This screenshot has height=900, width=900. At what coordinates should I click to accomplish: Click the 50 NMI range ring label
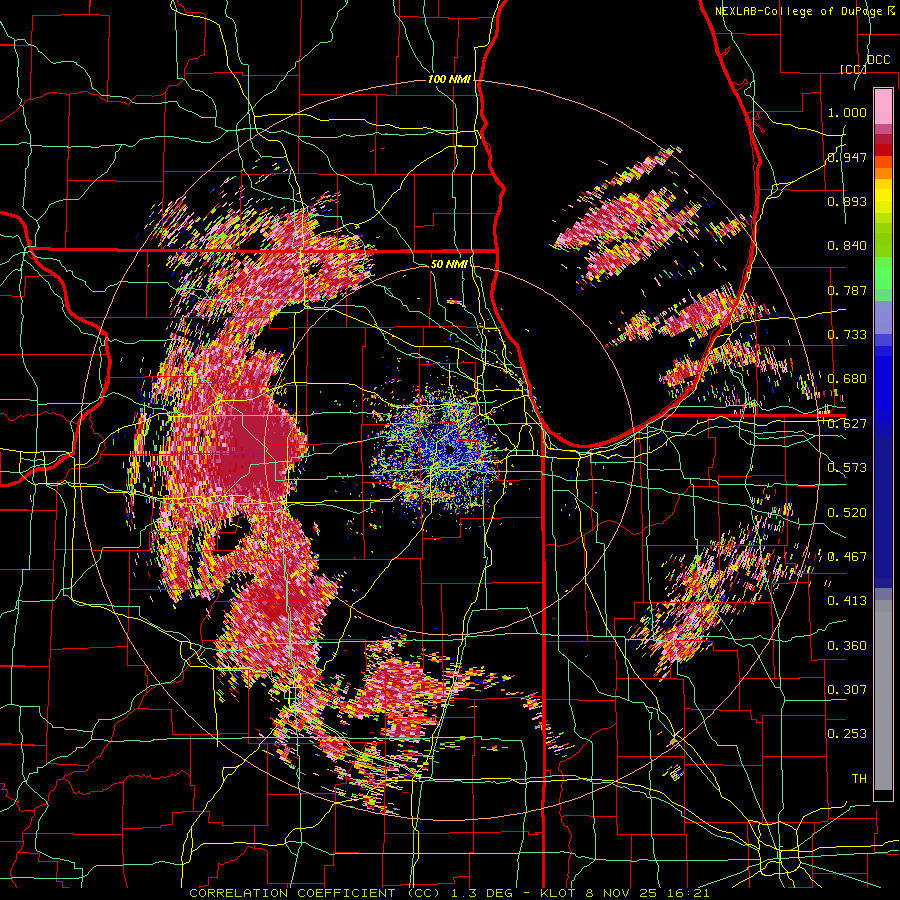[448, 264]
